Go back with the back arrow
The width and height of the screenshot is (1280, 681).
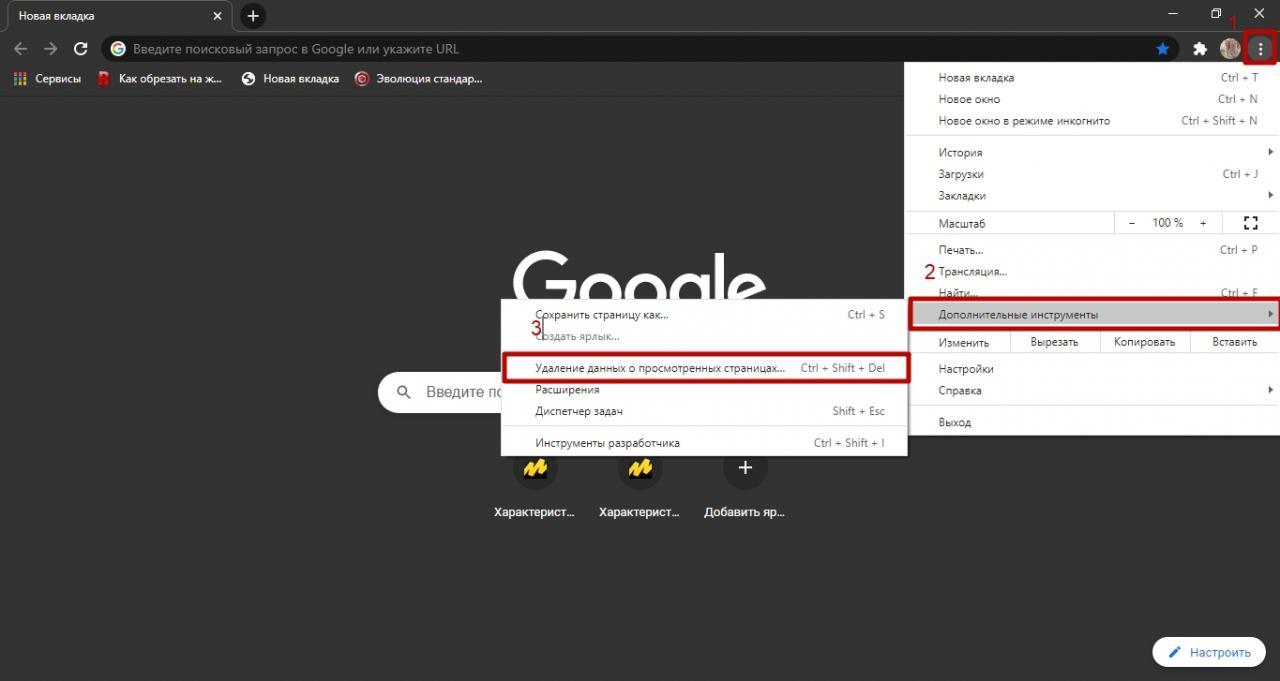[20, 49]
